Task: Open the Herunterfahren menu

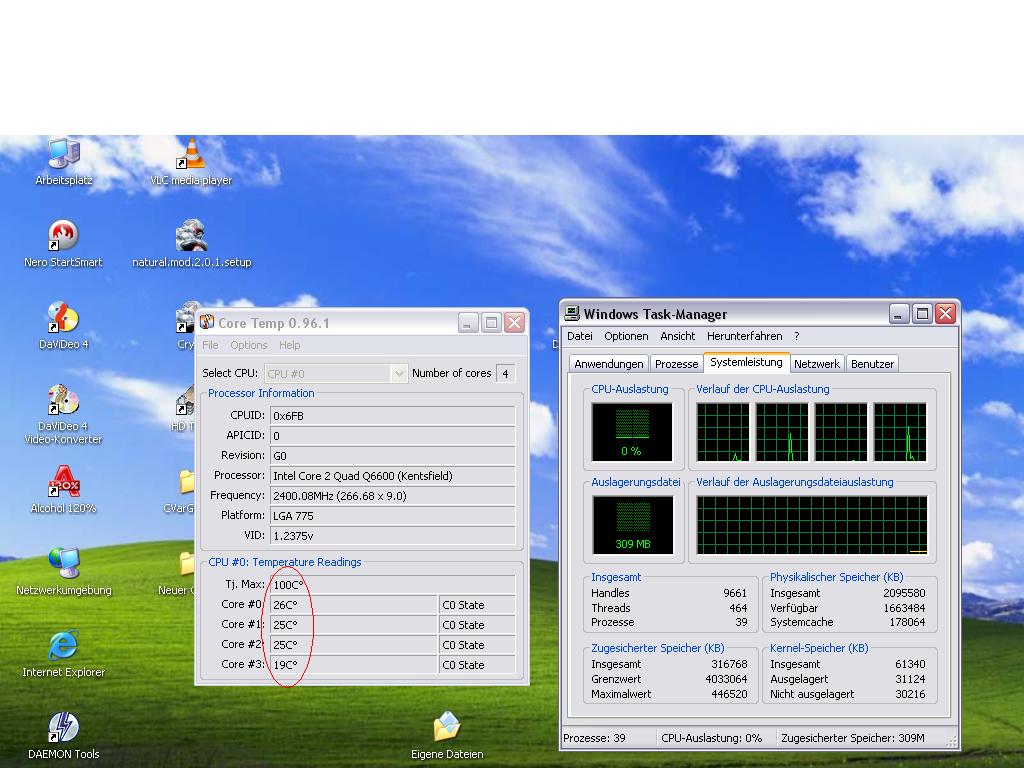Action: point(744,336)
